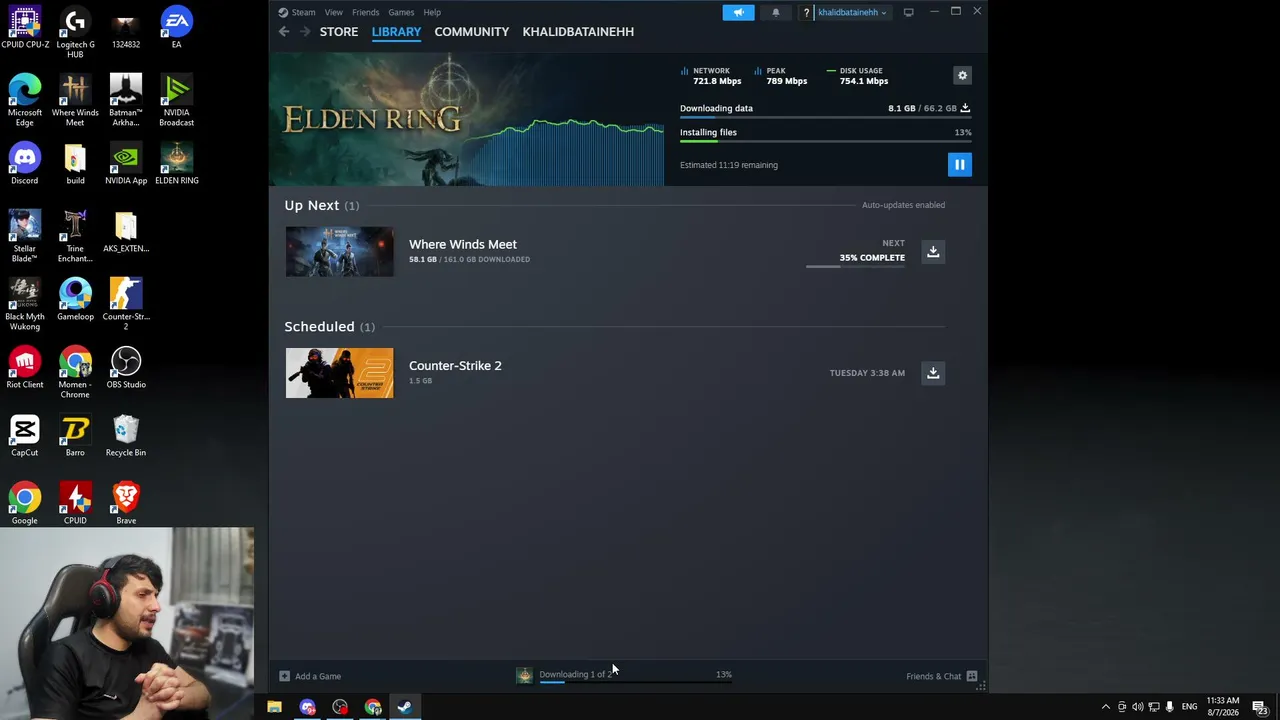
Task: Show hidden system tray icons
Action: 1105,707
